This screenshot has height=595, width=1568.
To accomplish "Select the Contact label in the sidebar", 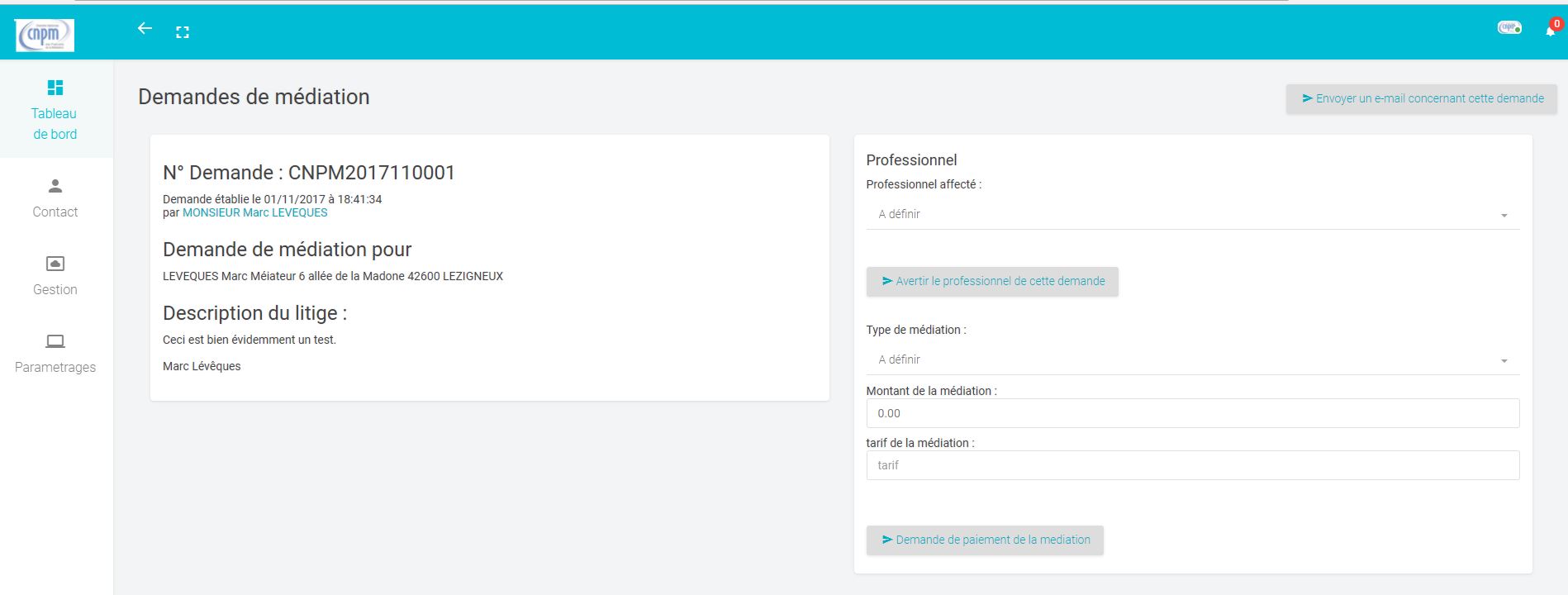I will coord(55,212).
